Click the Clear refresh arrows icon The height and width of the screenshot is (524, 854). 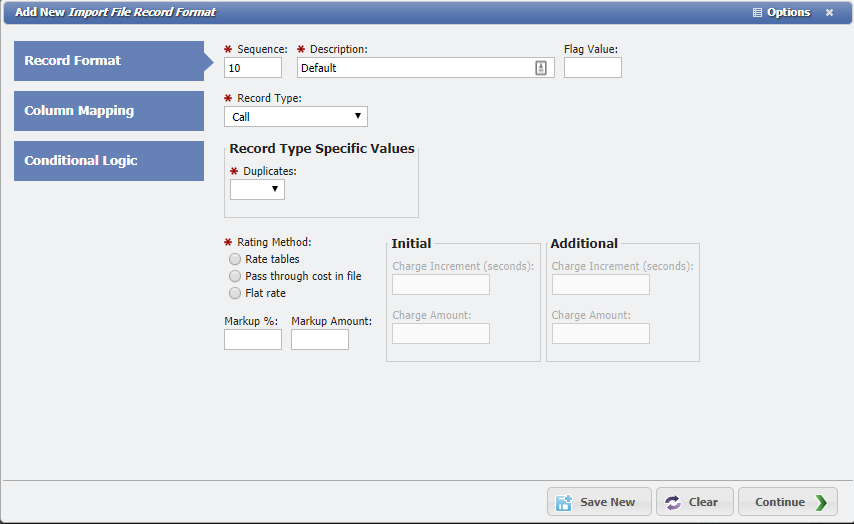[673, 502]
